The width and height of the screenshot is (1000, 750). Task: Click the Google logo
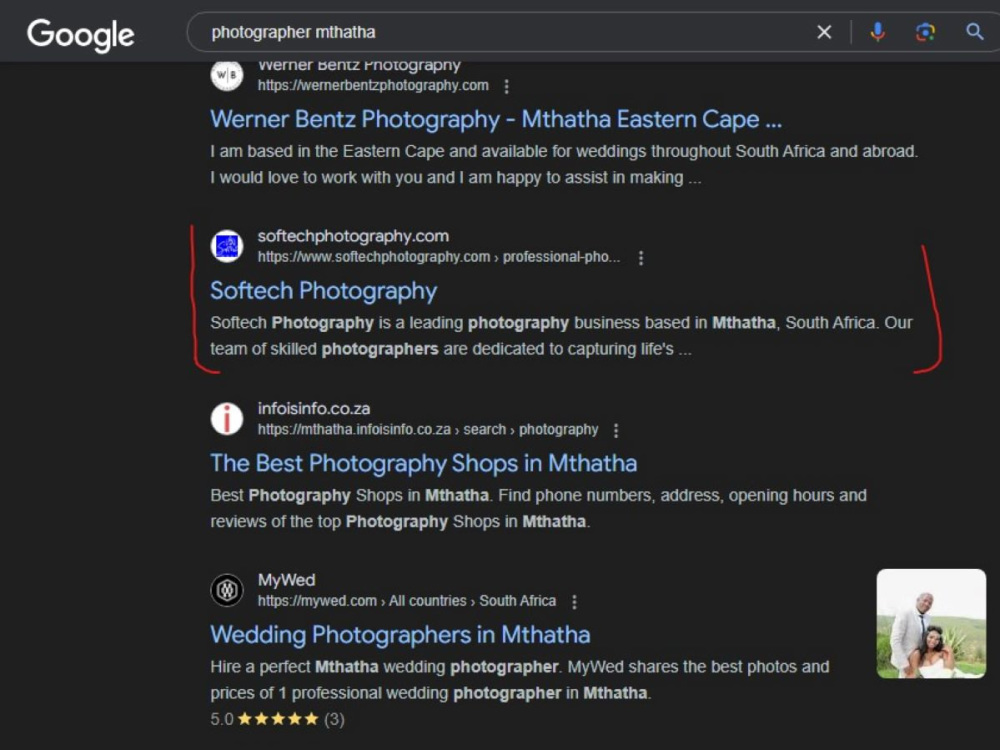click(x=80, y=34)
